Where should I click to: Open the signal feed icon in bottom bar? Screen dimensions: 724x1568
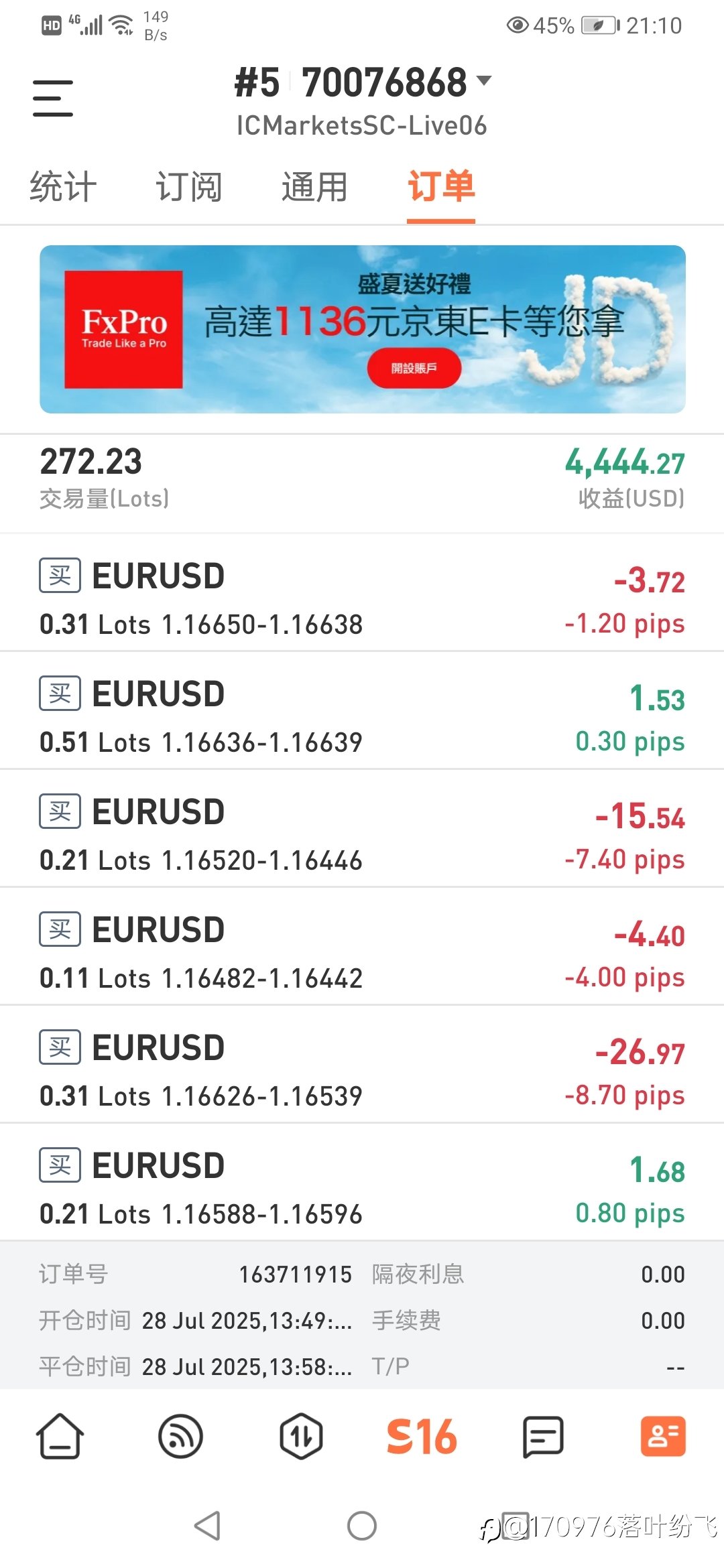point(180,1436)
